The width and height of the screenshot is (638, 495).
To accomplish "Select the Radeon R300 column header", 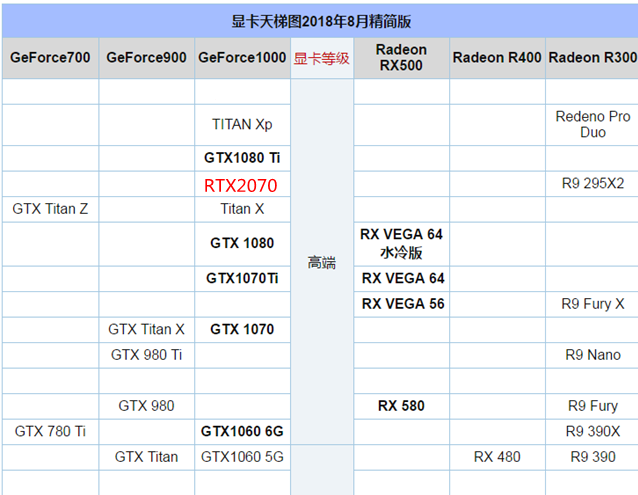I will coord(592,58).
